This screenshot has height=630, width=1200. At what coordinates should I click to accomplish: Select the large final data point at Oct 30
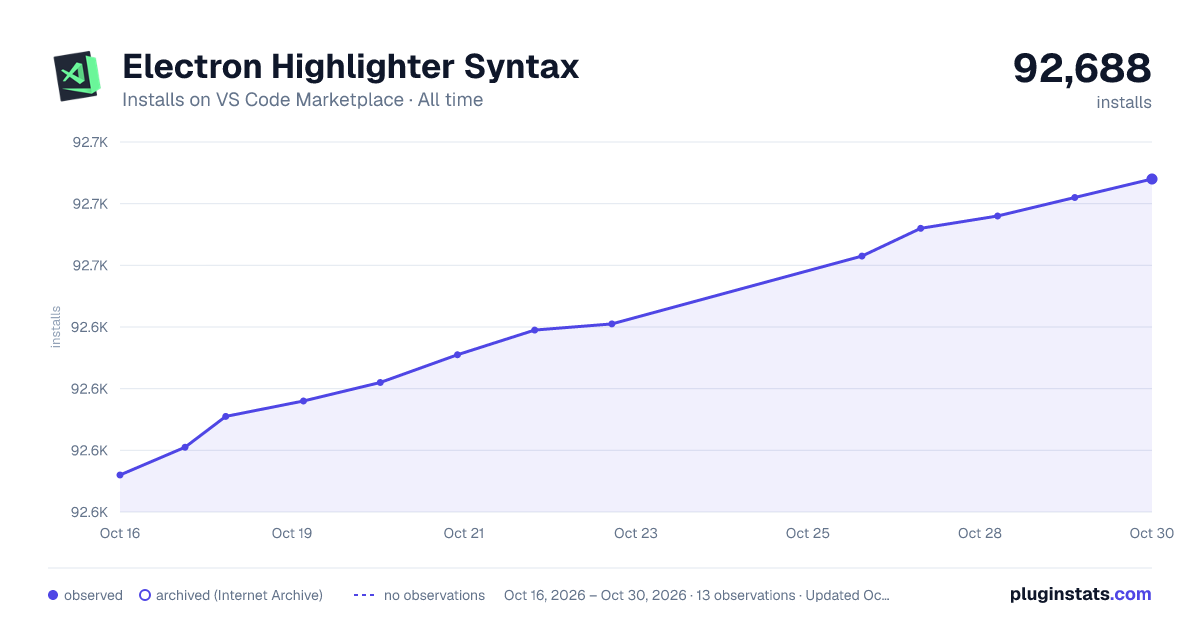1152,179
